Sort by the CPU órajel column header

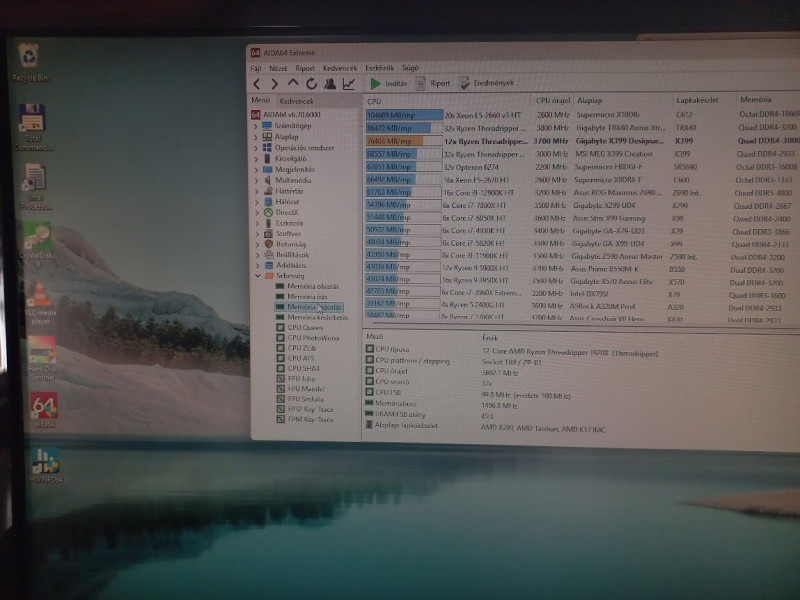tap(553, 101)
